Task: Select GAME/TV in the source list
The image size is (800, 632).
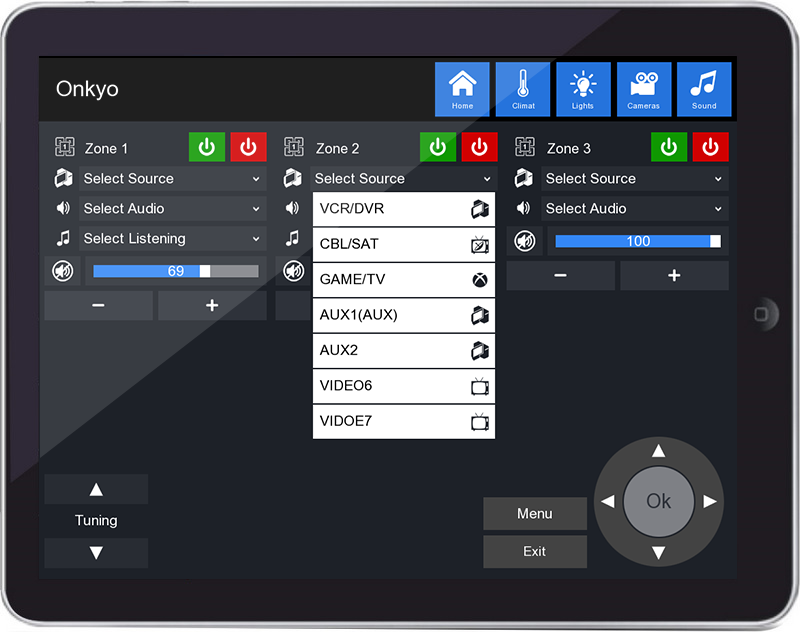Action: [x=404, y=280]
